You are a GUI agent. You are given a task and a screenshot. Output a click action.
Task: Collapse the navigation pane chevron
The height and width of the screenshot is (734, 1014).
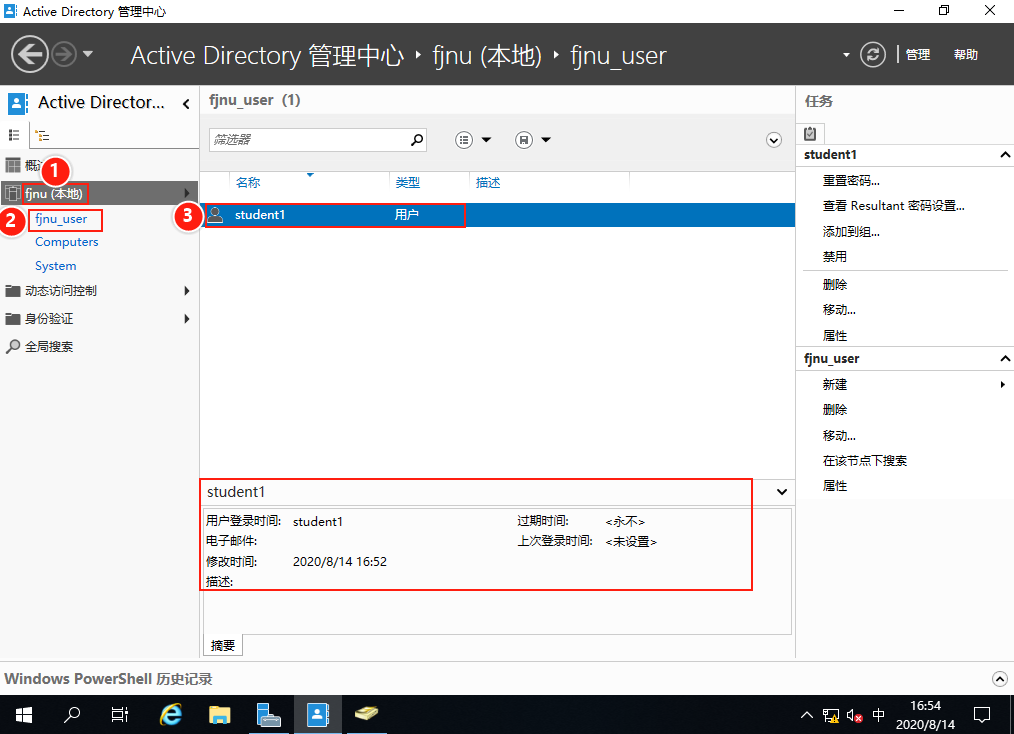point(186,103)
